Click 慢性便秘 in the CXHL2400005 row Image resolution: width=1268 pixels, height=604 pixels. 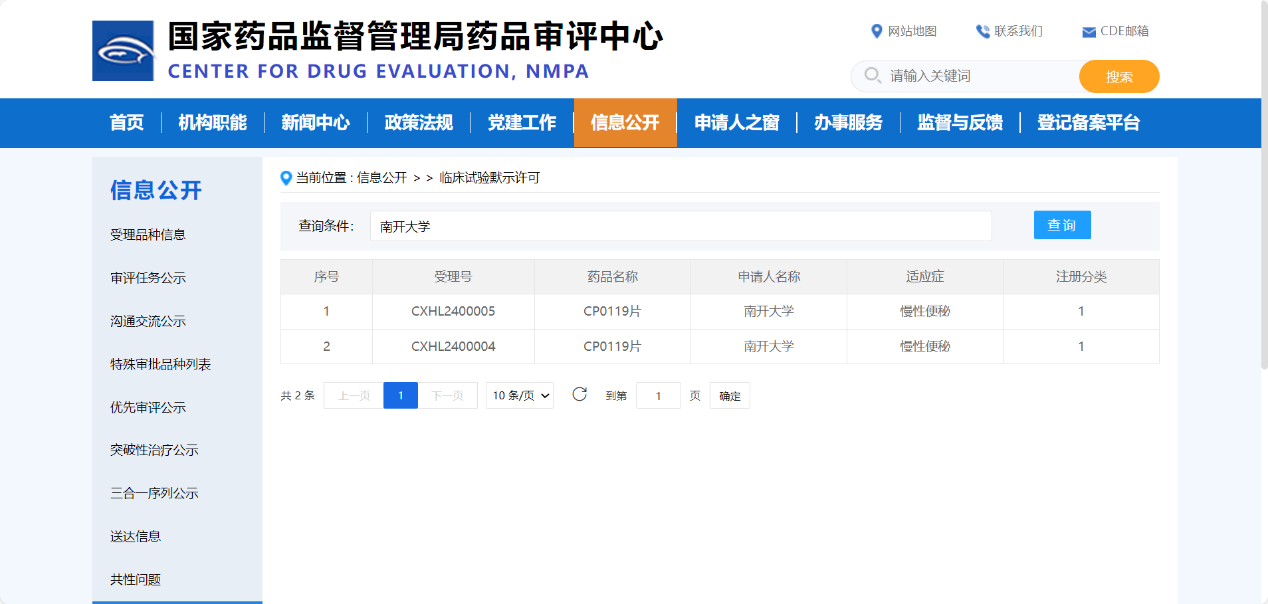pyautogui.click(x=925, y=312)
